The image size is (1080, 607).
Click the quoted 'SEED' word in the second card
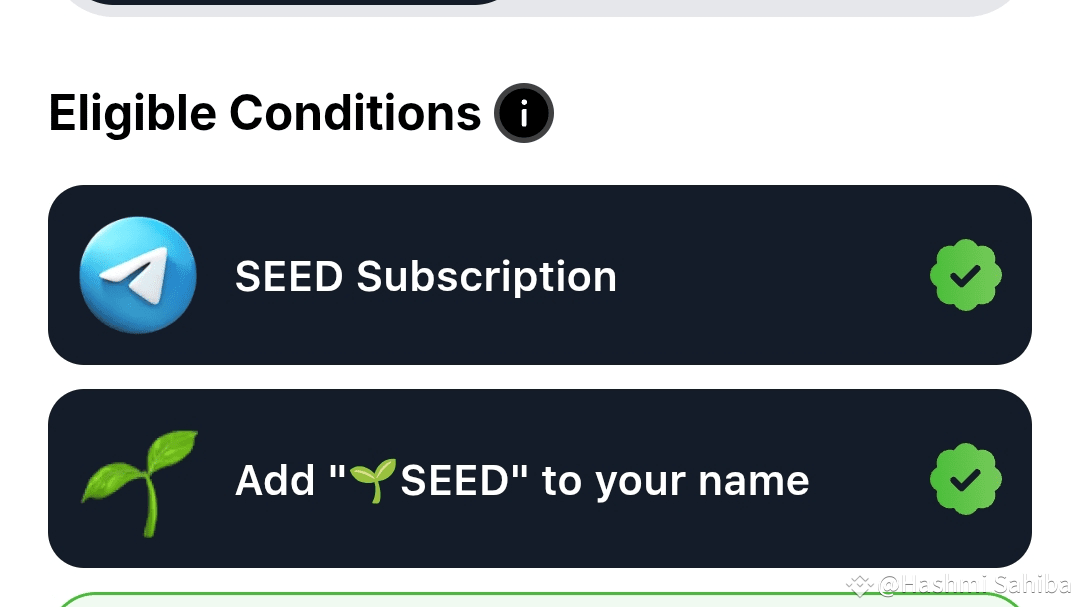(x=455, y=481)
